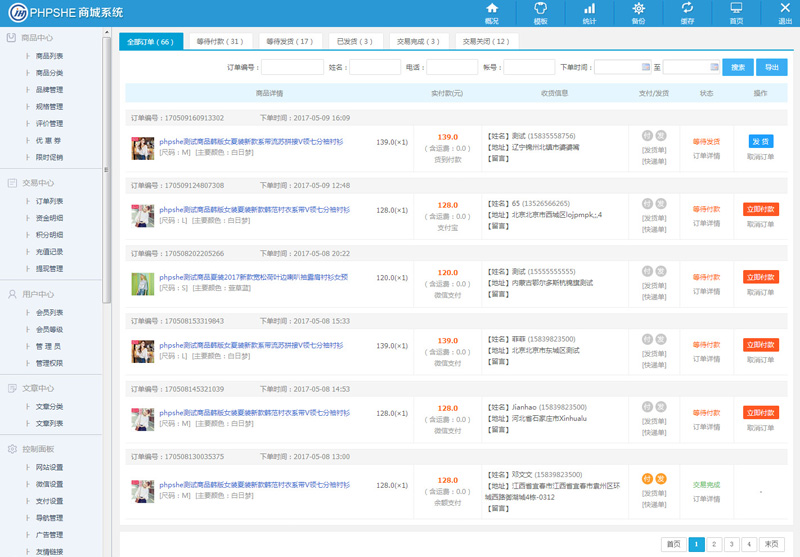800x557 pixels.
Task: Switch to the 等待付款 (31) tab
Action: pos(219,42)
